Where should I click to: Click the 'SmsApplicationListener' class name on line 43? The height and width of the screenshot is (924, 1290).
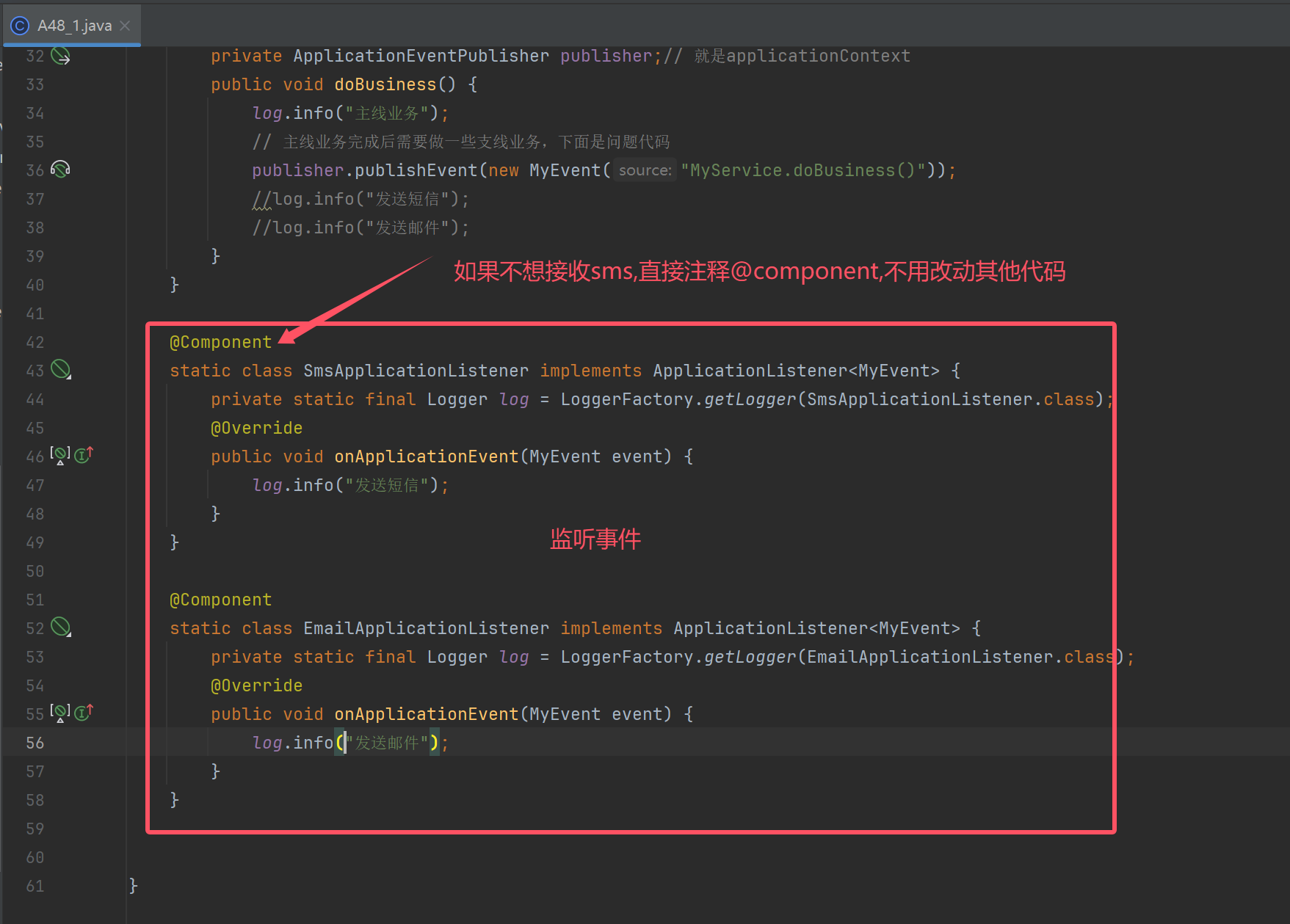pos(416,371)
